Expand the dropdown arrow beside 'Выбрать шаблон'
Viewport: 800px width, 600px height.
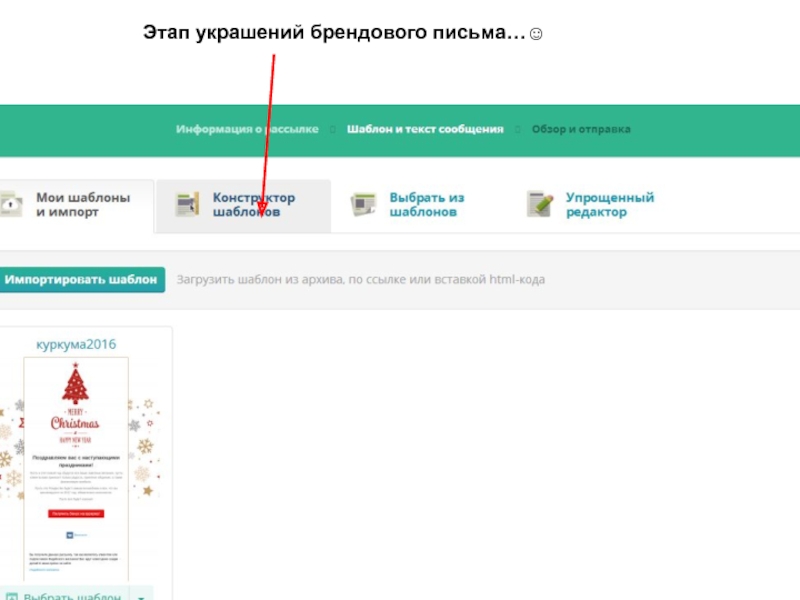[x=141, y=595]
